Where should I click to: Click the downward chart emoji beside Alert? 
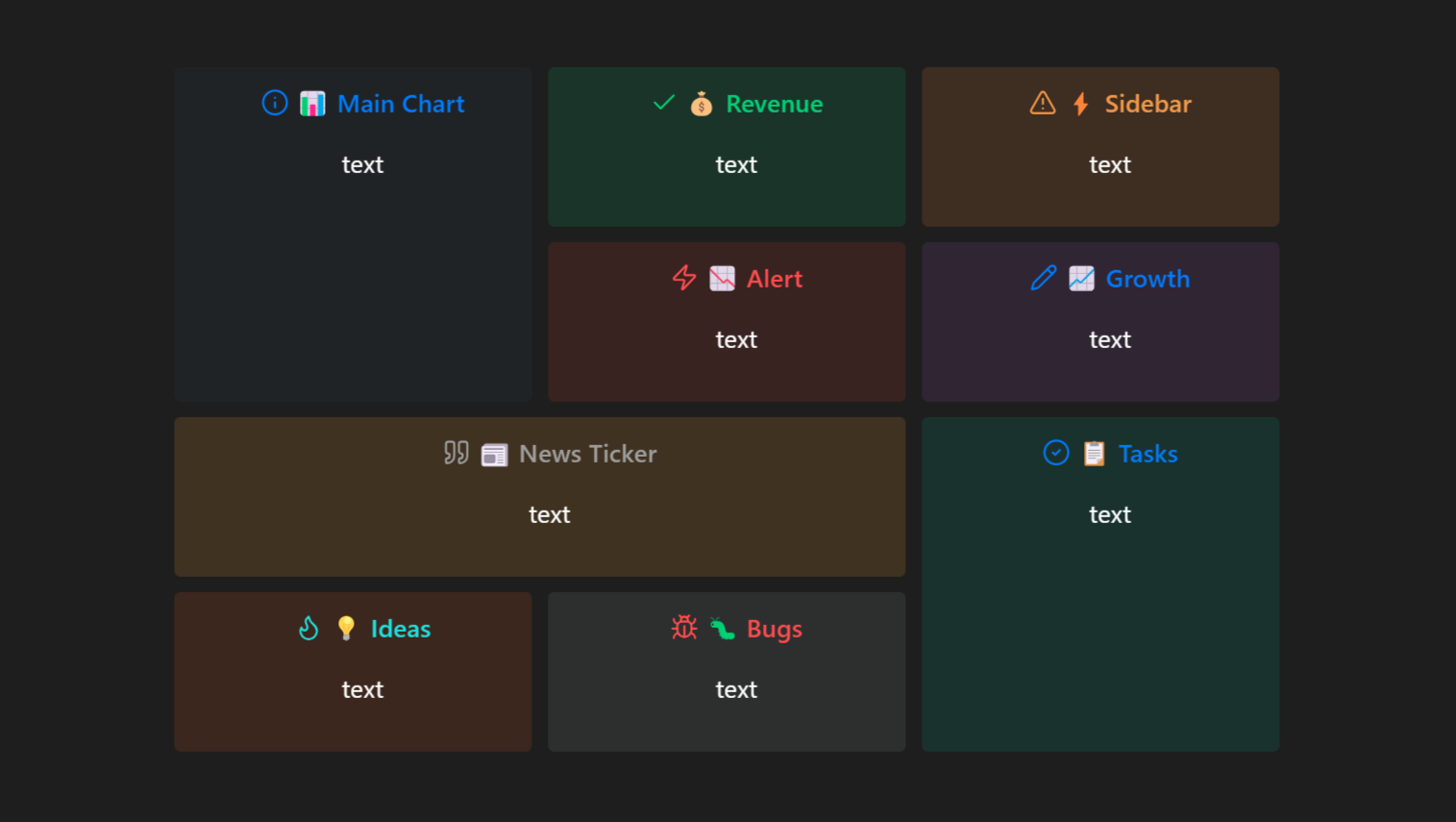point(723,279)
